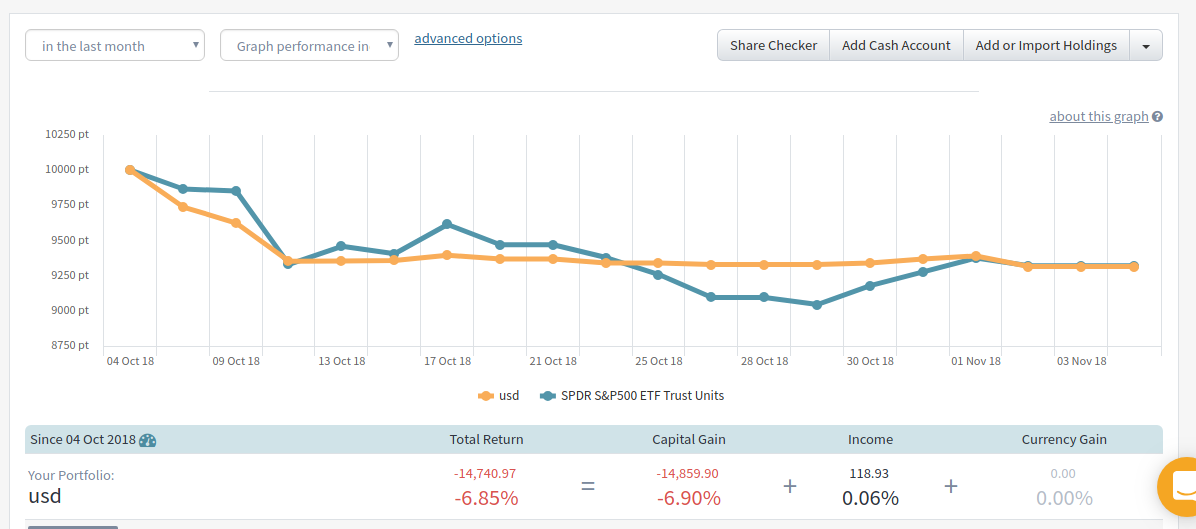Click the starting data point at 10000 pt
This screenshot has width=1196, height=529.
[x=130, y=170]
